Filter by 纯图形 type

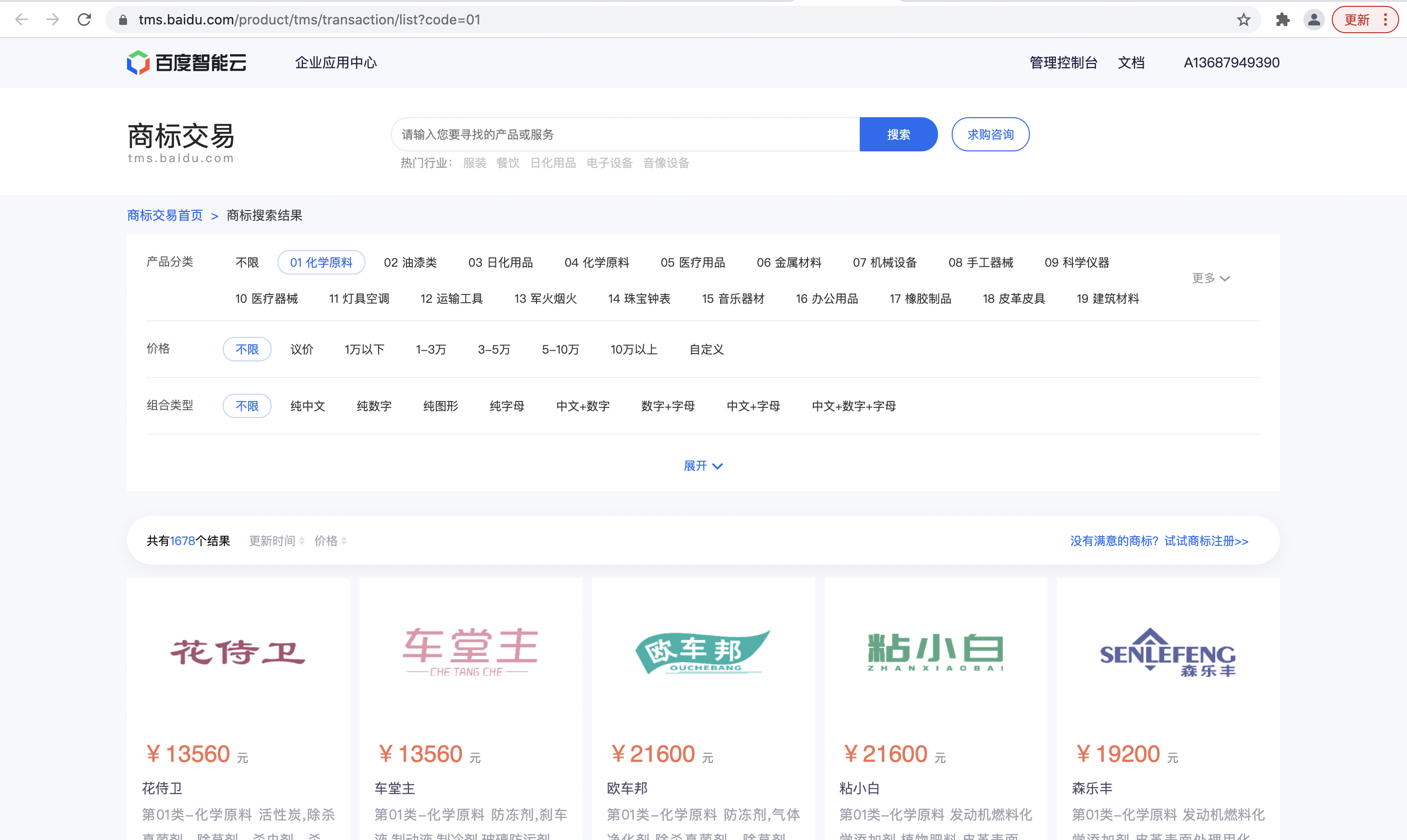pos(441,406)
